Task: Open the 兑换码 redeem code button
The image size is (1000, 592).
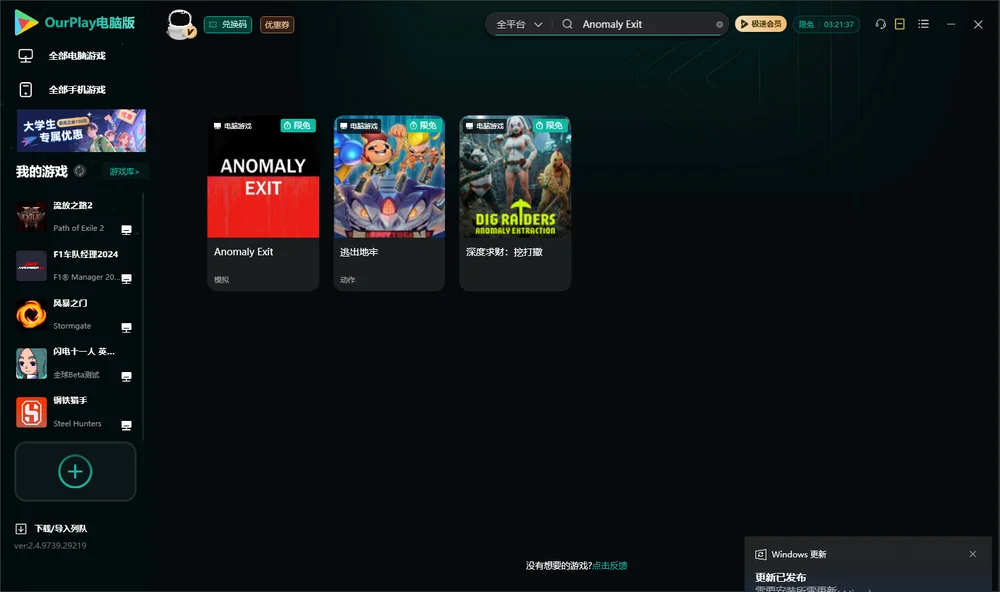Action: point(228,25)
